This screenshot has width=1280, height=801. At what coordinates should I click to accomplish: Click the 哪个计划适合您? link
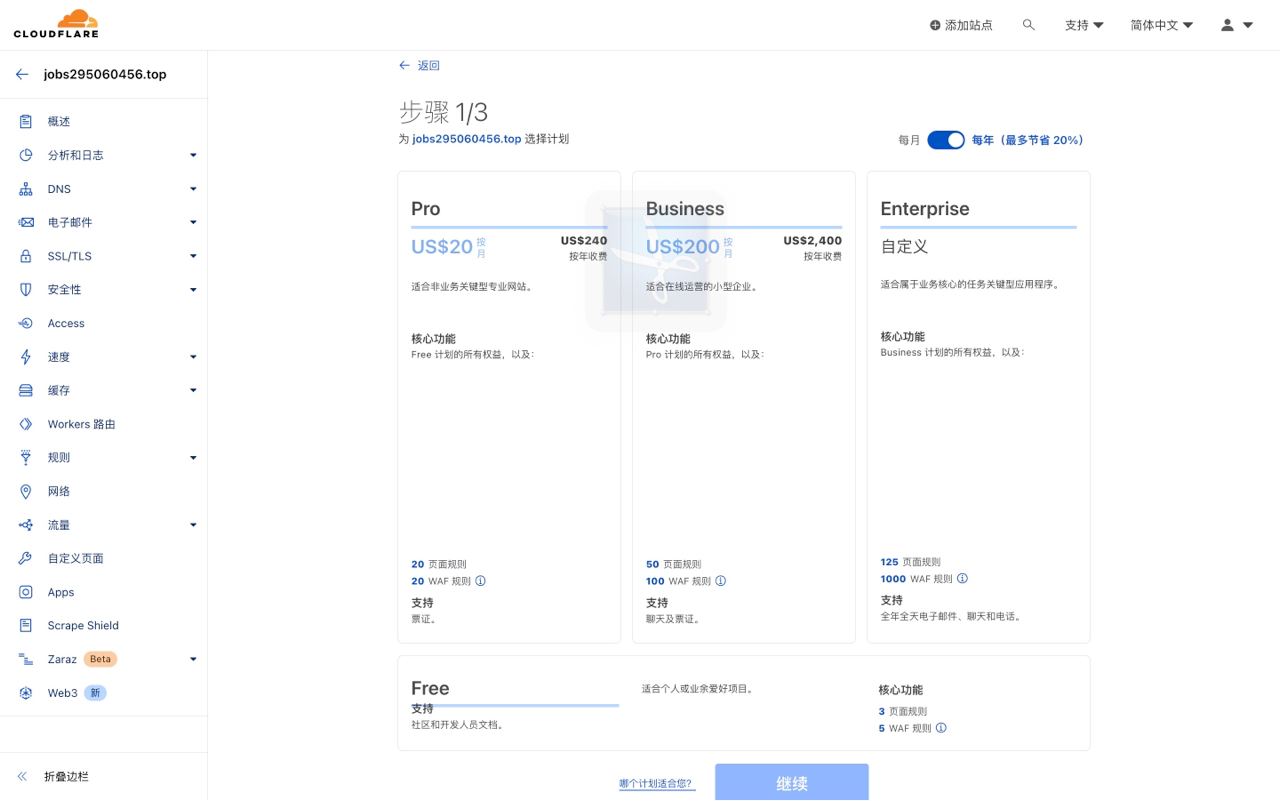(x=656, y=783)
